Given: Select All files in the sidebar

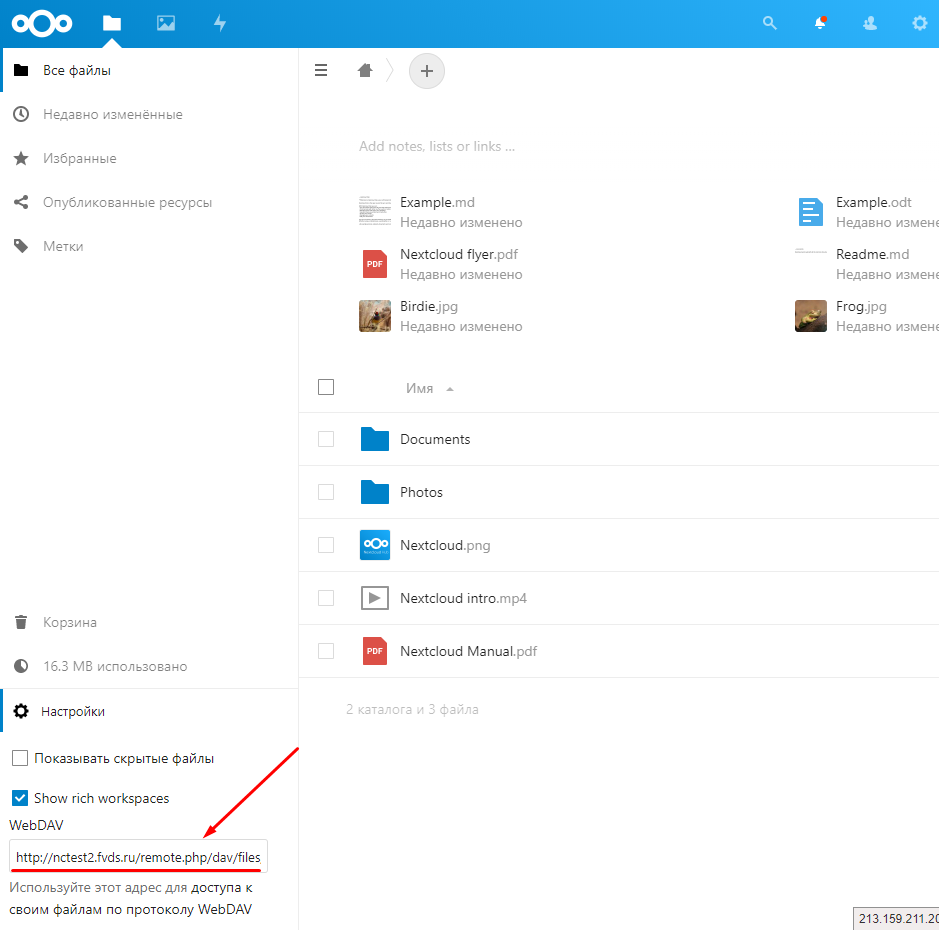Looking at the screenshot, I should tap(150, 70).
